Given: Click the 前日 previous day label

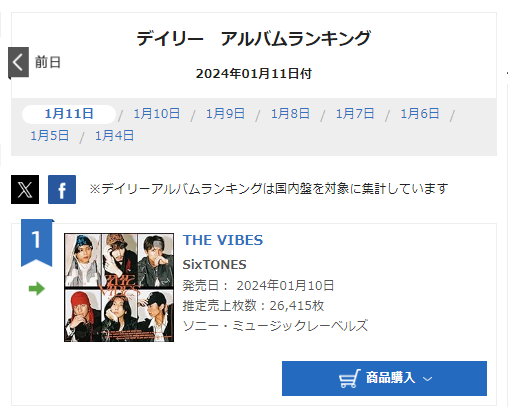Looking at the screenshot, I should pos(48,62).
